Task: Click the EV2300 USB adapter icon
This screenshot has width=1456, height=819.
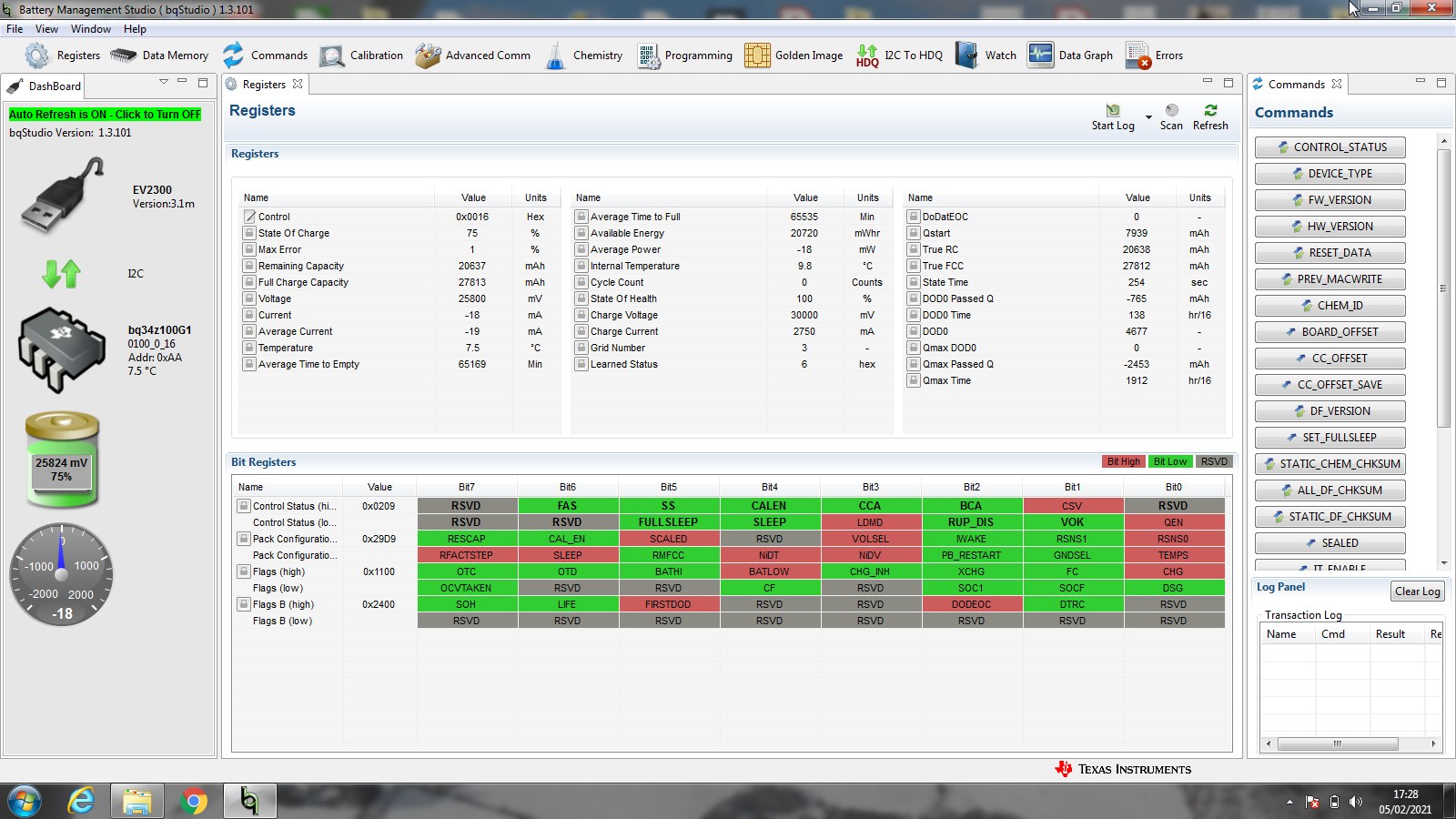Action: coord(62,196)
